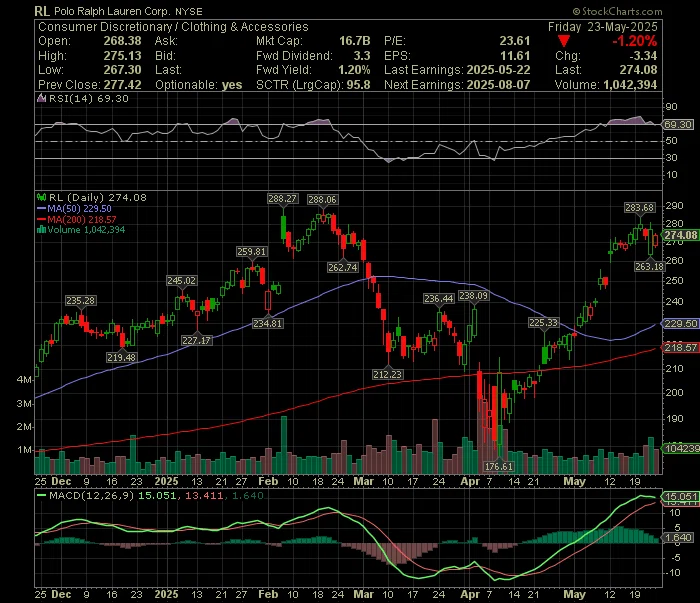Click the 218.57 MA(200) axis tag
700x603 pixels.
click(680, 347)
